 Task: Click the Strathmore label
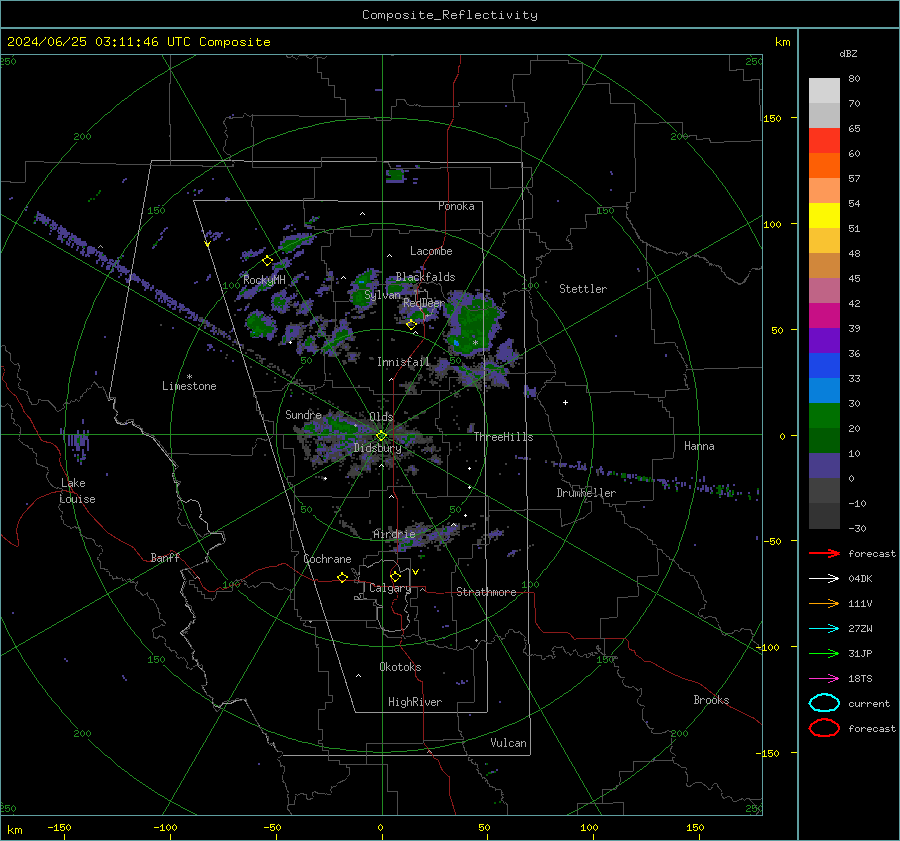(486, 592)
